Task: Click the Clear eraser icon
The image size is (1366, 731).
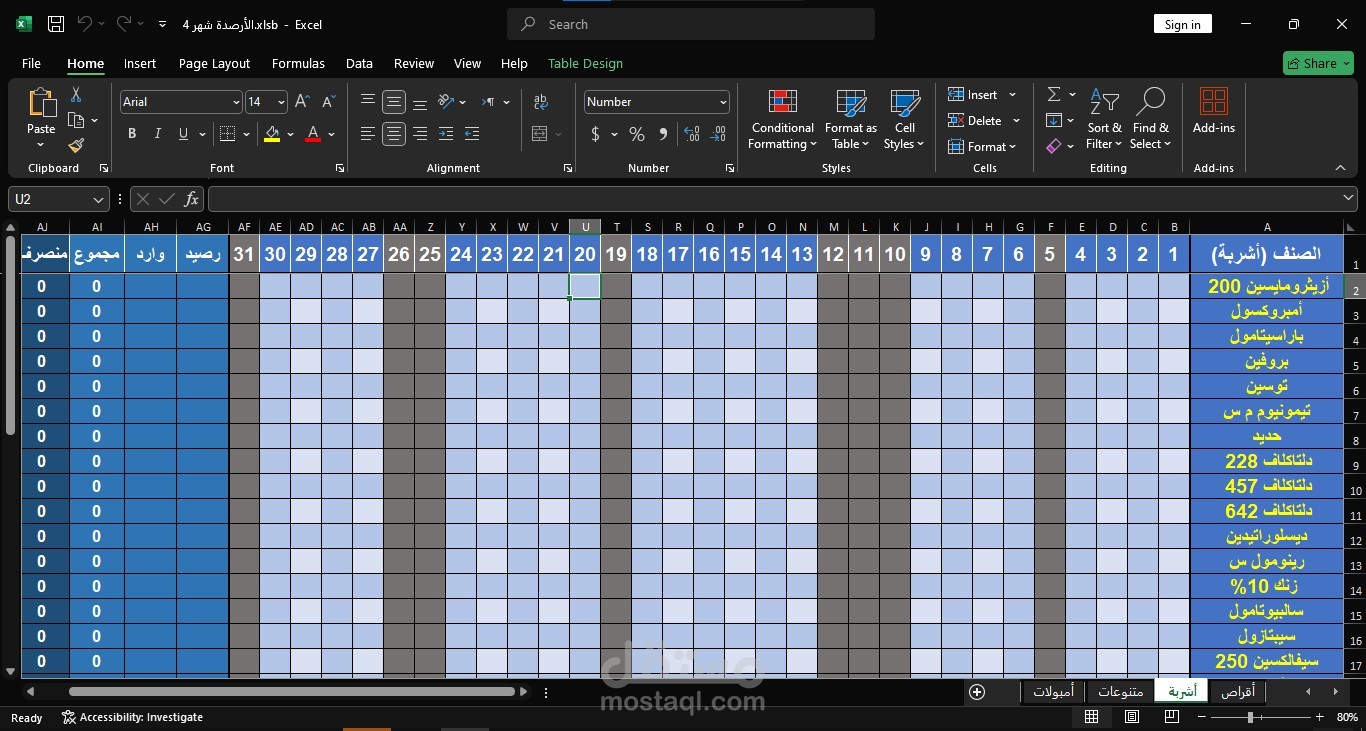Action: point(1054,146)
